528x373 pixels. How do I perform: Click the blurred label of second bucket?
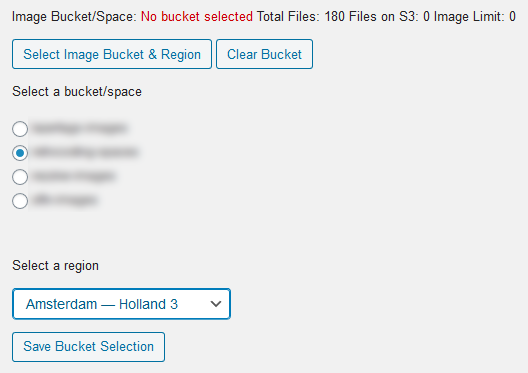pyautogui.click(x=86, y=152)
